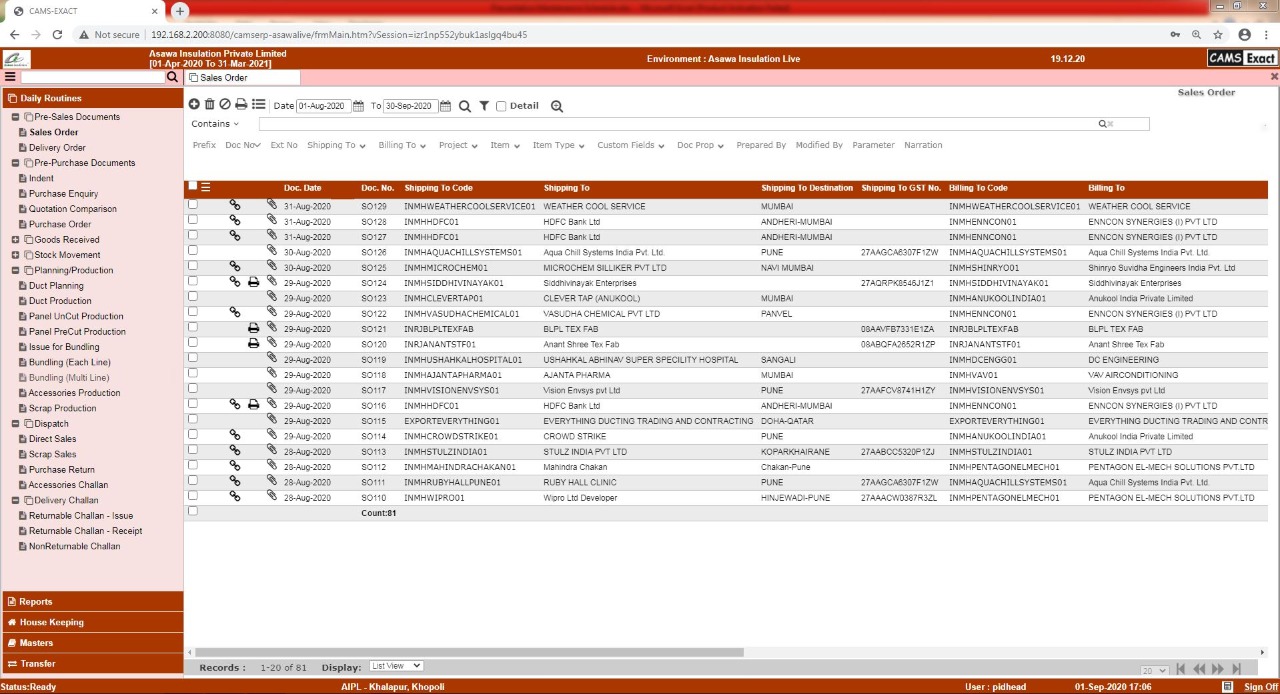The height and width of the screenshot is (694, 1280).
Task: Open calculator icon in the status bar
Action: 1227,687
